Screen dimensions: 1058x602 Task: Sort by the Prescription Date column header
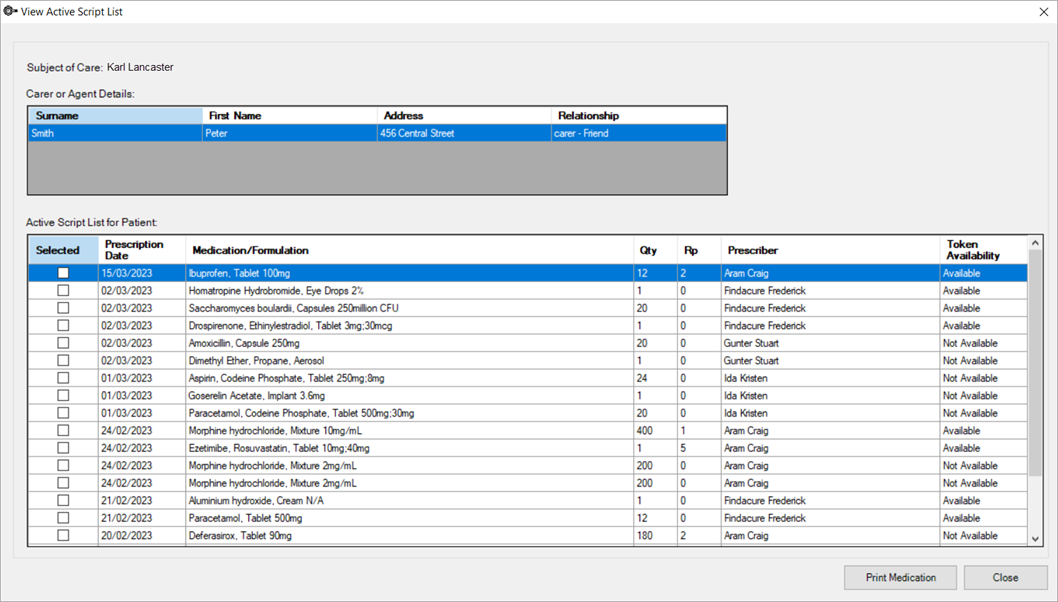142,250
